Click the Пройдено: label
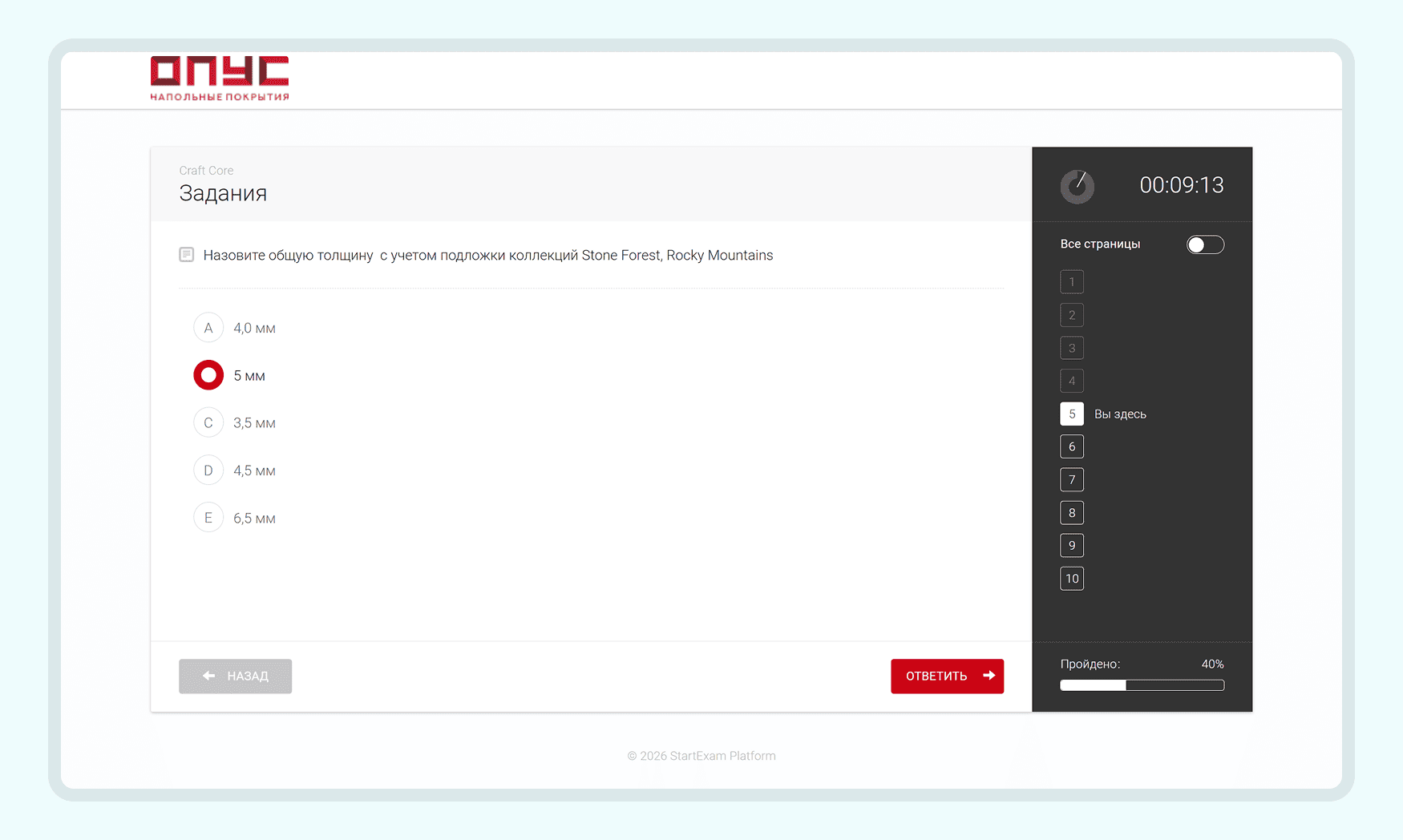The height and width of the screenshot is (840, 1403). tap(1090, 664)
